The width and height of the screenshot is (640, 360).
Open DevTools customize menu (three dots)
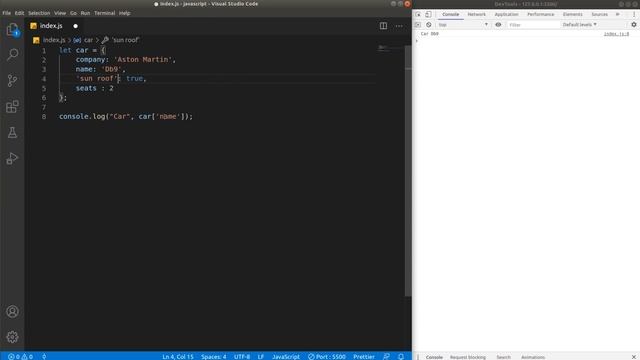[634, 14]
